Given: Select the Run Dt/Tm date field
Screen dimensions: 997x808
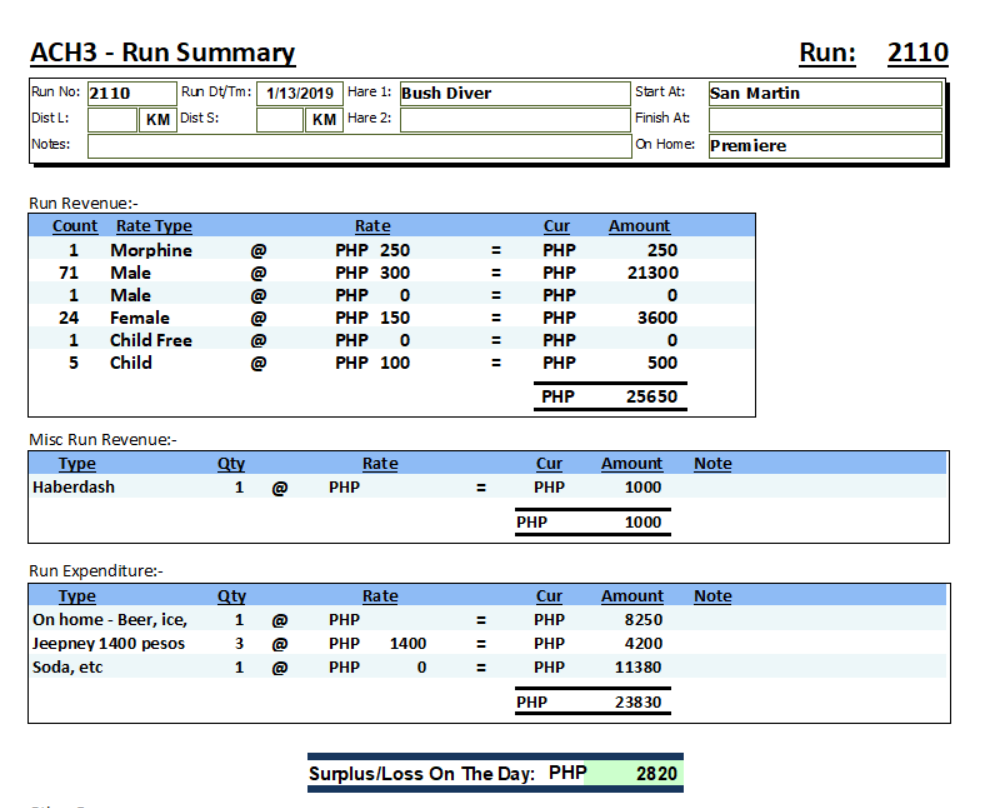Looking at the screenshot, I should (300, 93).
